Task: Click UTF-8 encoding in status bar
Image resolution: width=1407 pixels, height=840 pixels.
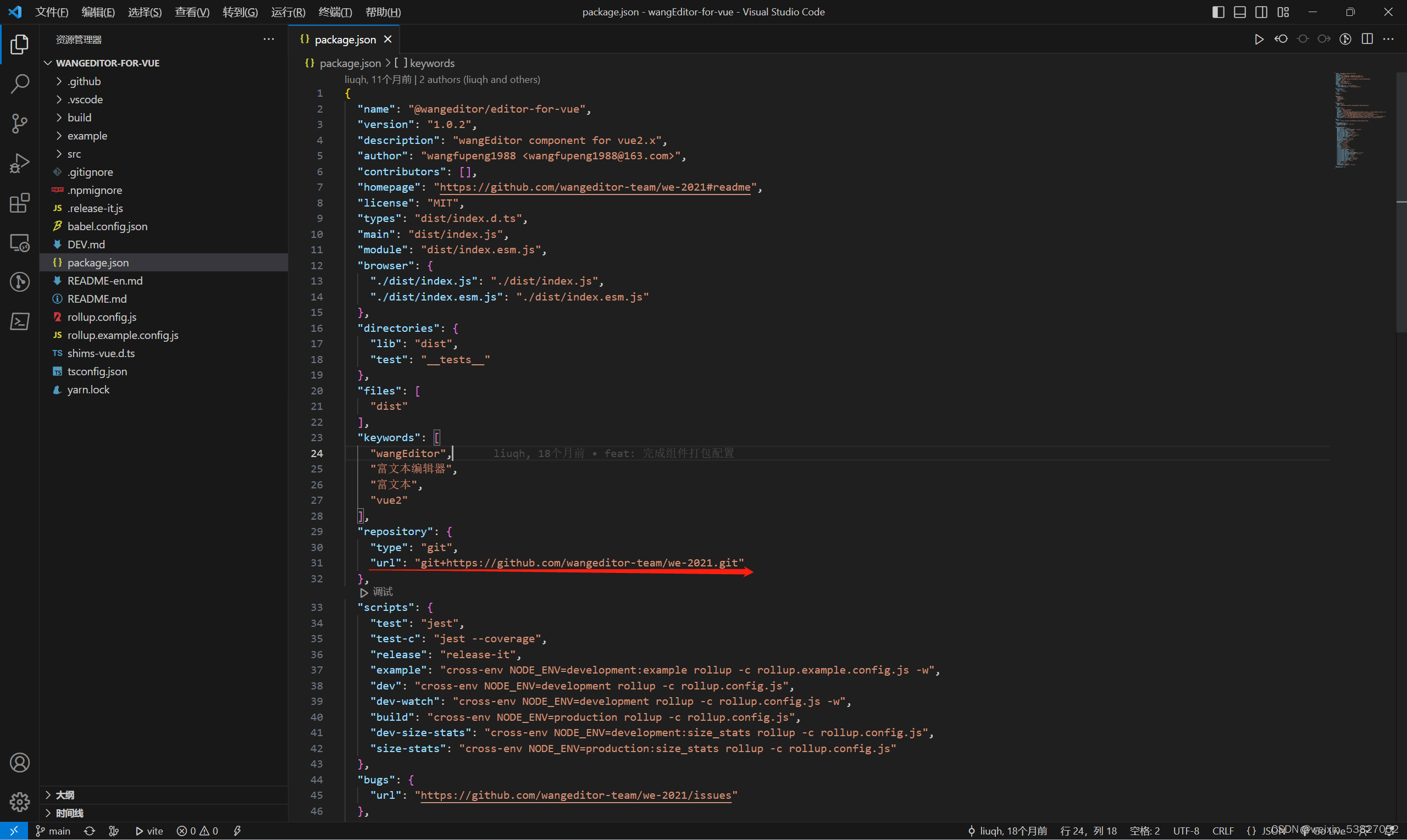Action: (x=1186, y=830)
